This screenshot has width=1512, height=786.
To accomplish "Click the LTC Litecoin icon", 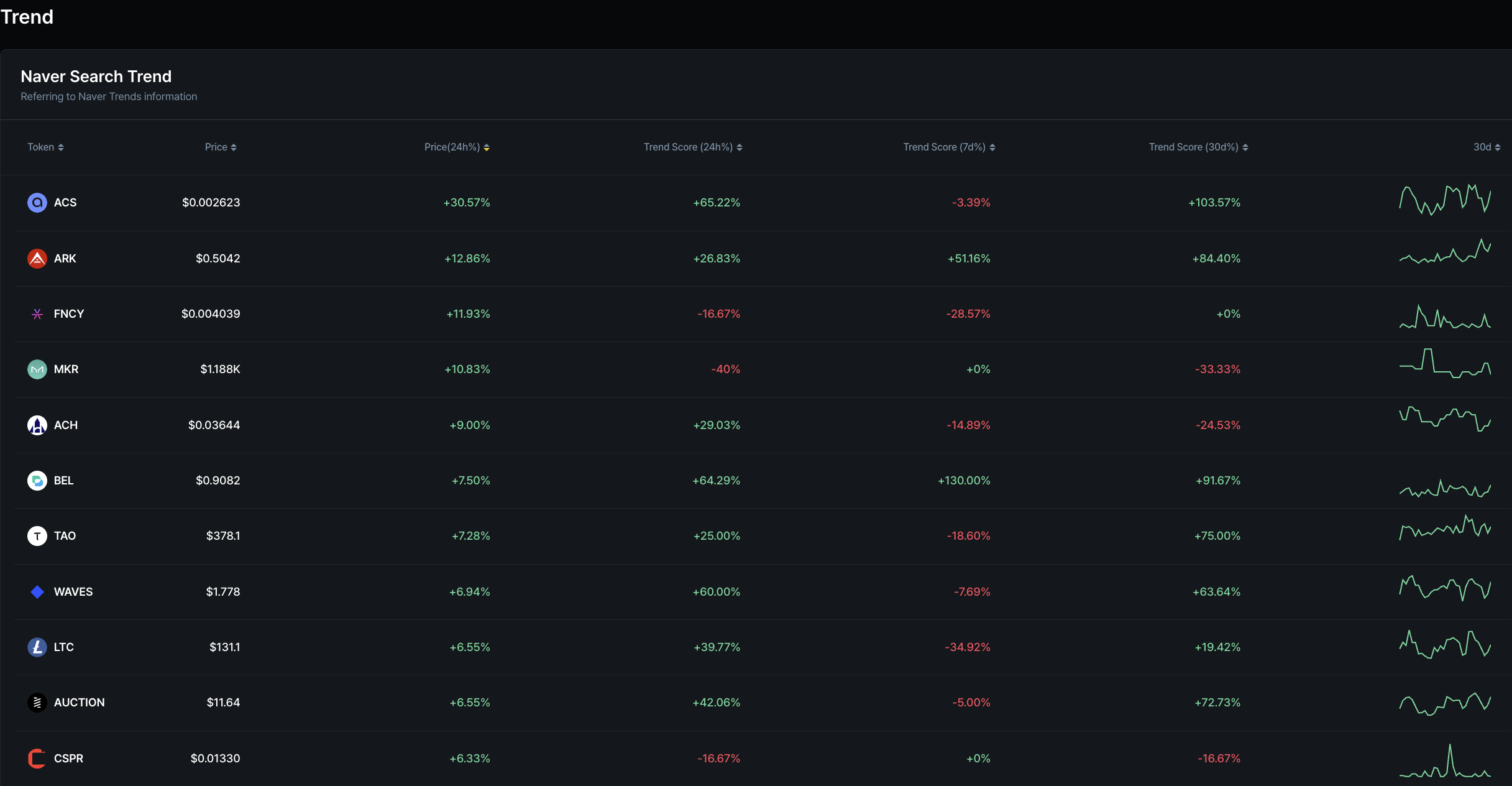I will (37, 647).
